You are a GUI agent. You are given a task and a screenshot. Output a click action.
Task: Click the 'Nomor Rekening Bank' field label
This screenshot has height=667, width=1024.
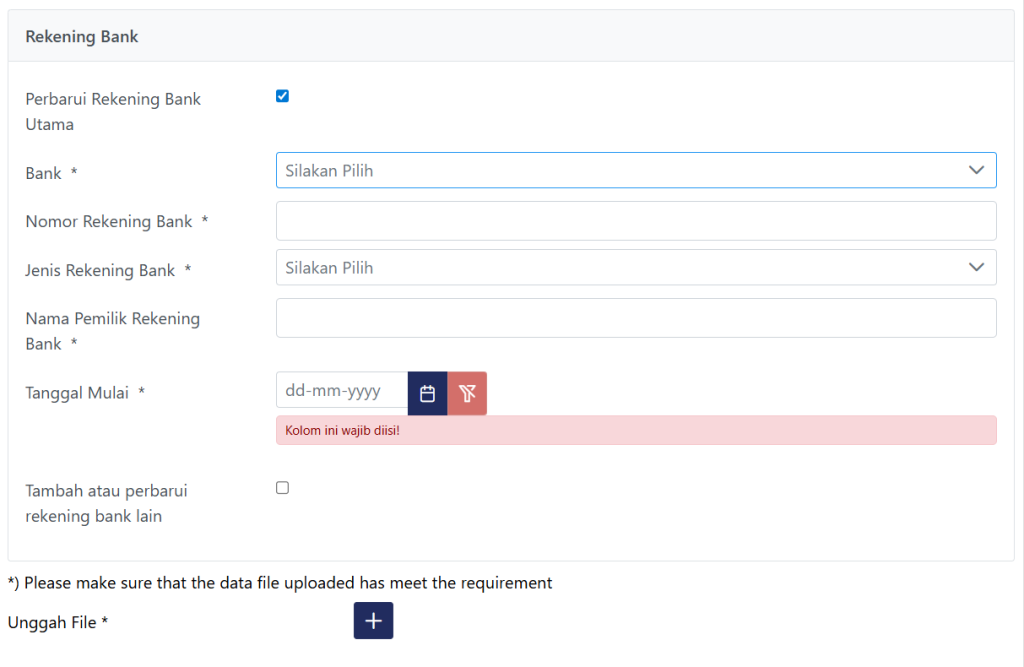(109, 221)
